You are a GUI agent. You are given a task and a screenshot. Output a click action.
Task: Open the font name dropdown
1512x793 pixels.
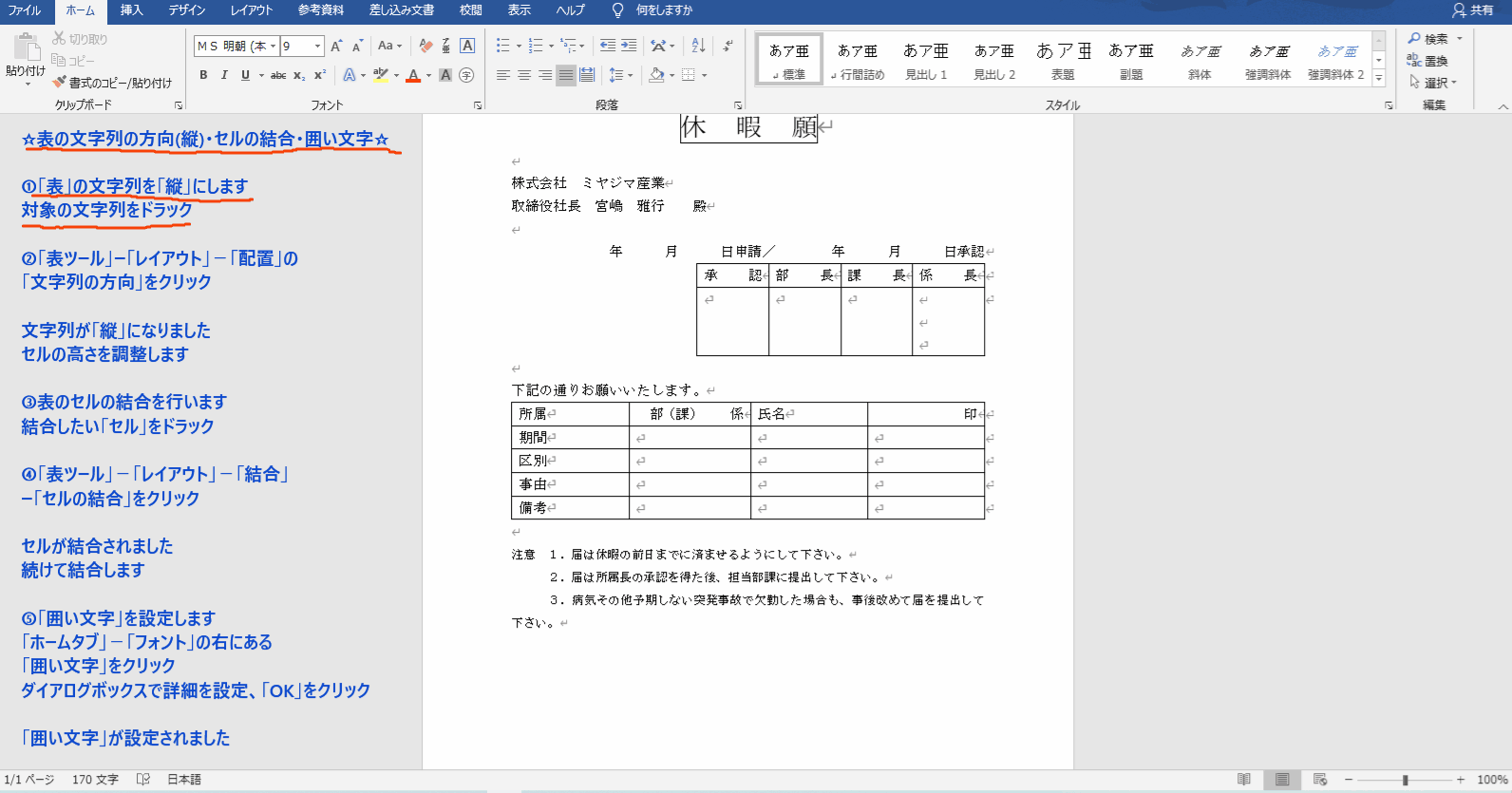[274, 46]
